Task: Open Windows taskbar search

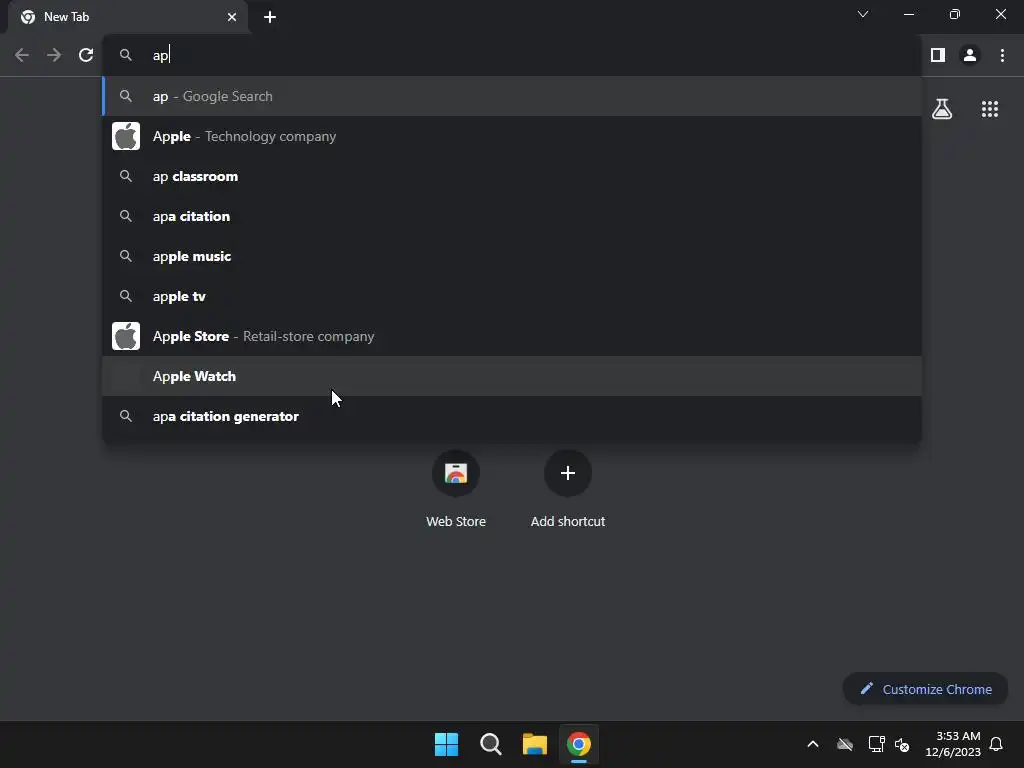Action: 490,744
